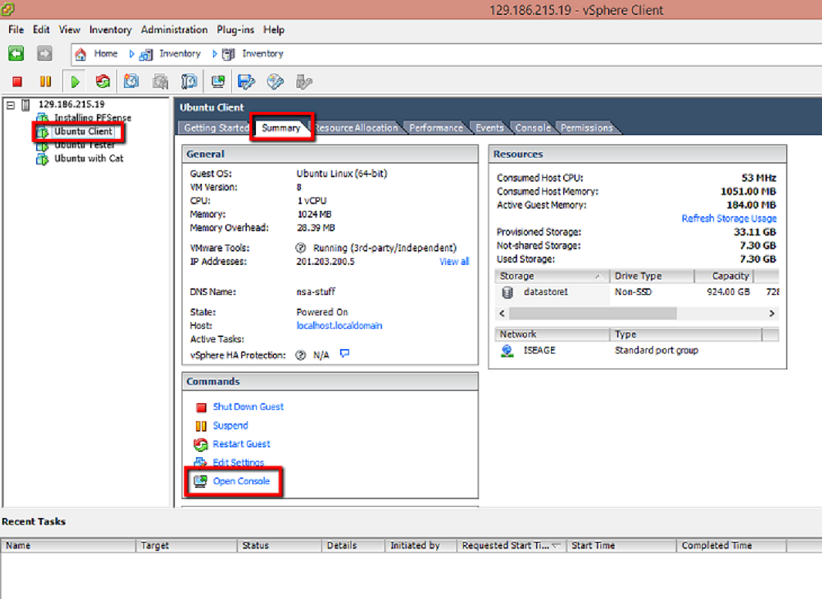Click the Recent Tasks Target column header
The height and width of the screenshot is (599, 822).
[x=186, y=546]
